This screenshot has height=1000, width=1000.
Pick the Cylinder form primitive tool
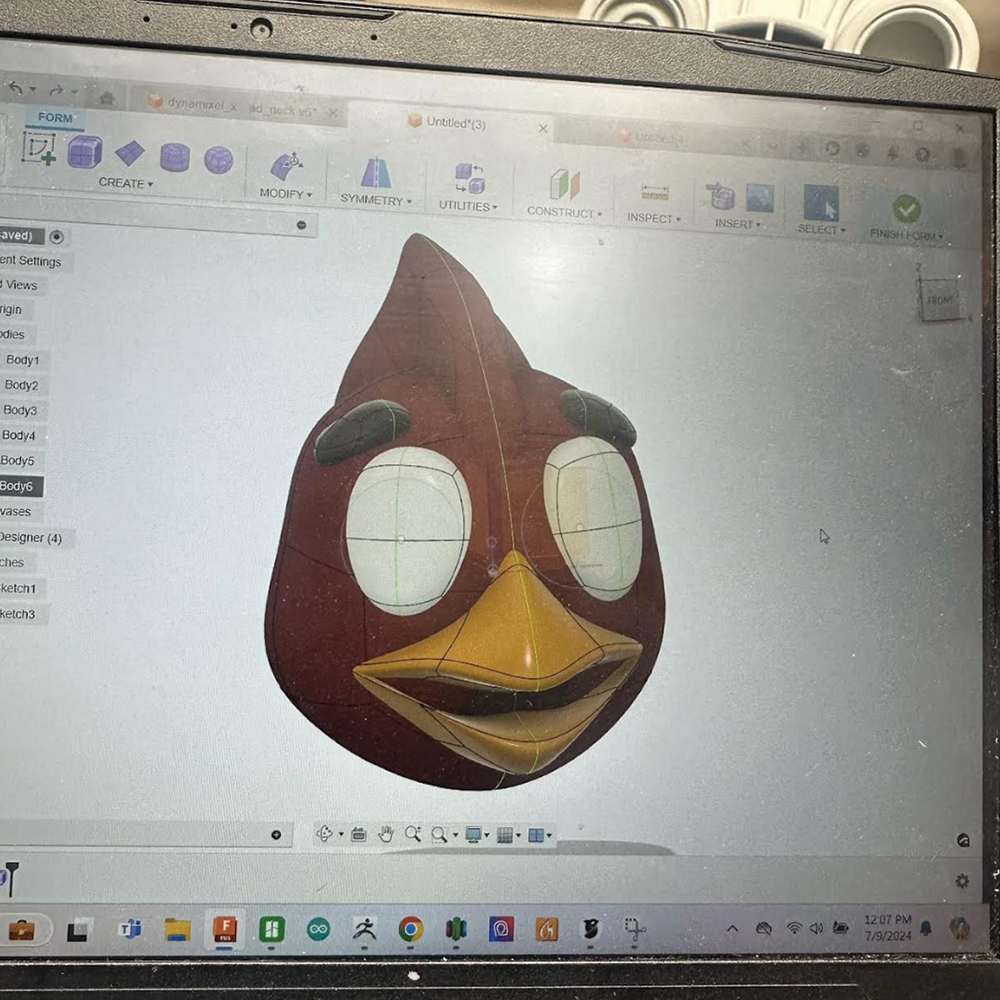click(175, 157)
